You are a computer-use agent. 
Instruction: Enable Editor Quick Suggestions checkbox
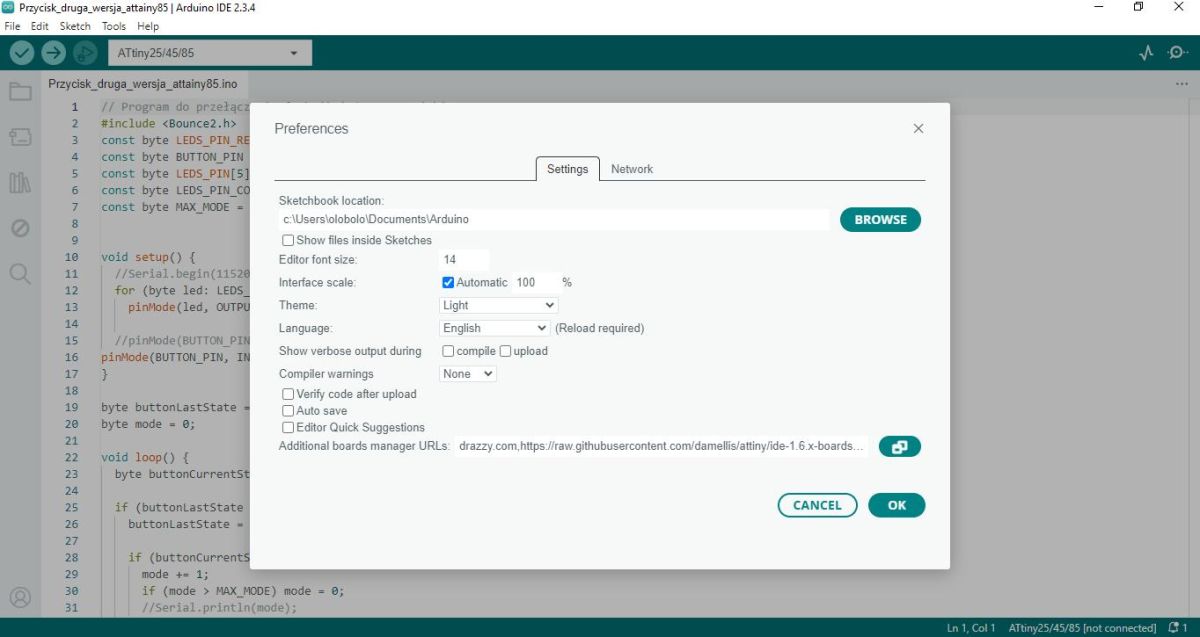288,427
